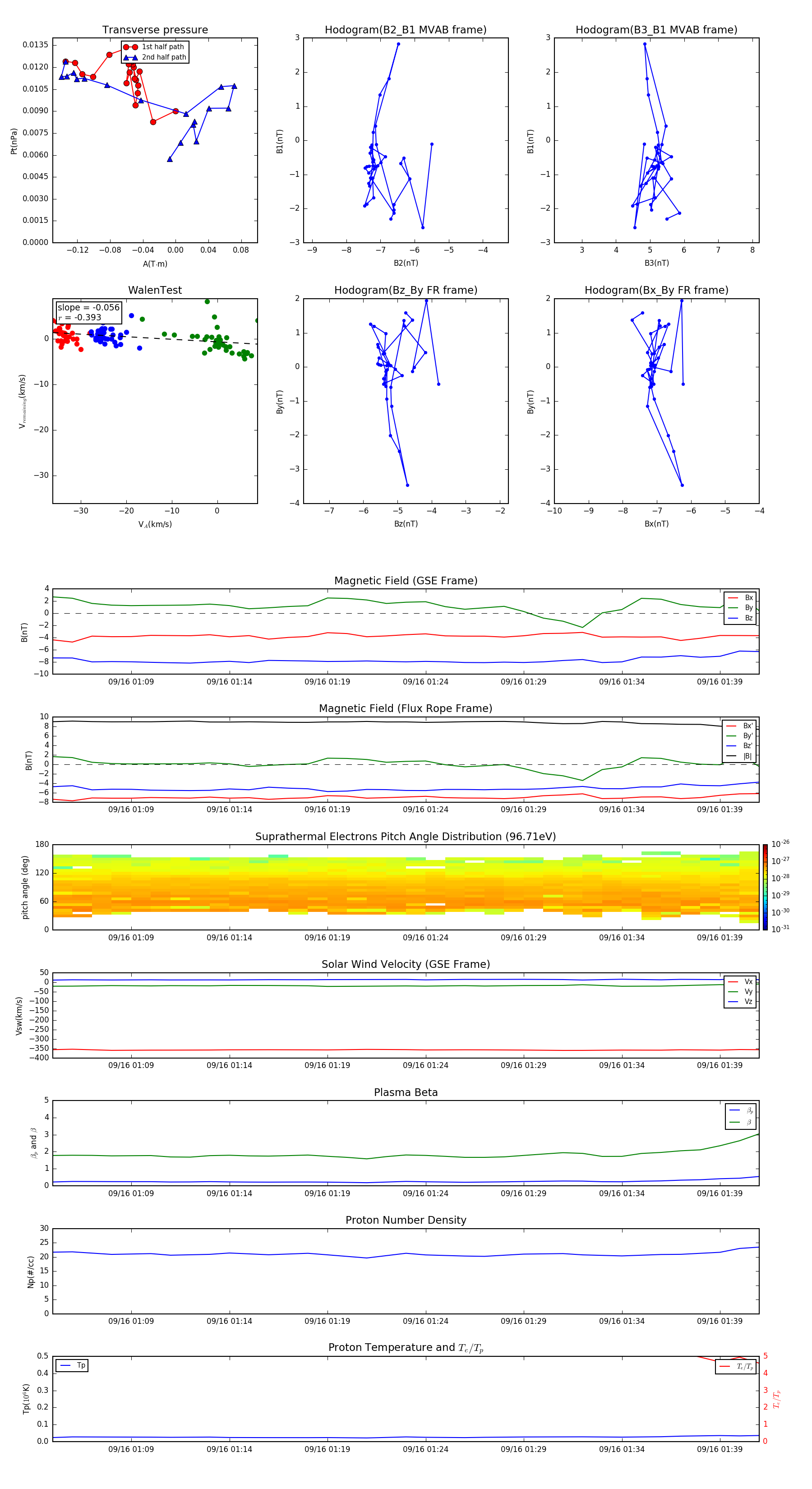Click the 'Hodogram(Bx_By FR frame)' title
This screenshot has width=812, height=1489.
656,290
